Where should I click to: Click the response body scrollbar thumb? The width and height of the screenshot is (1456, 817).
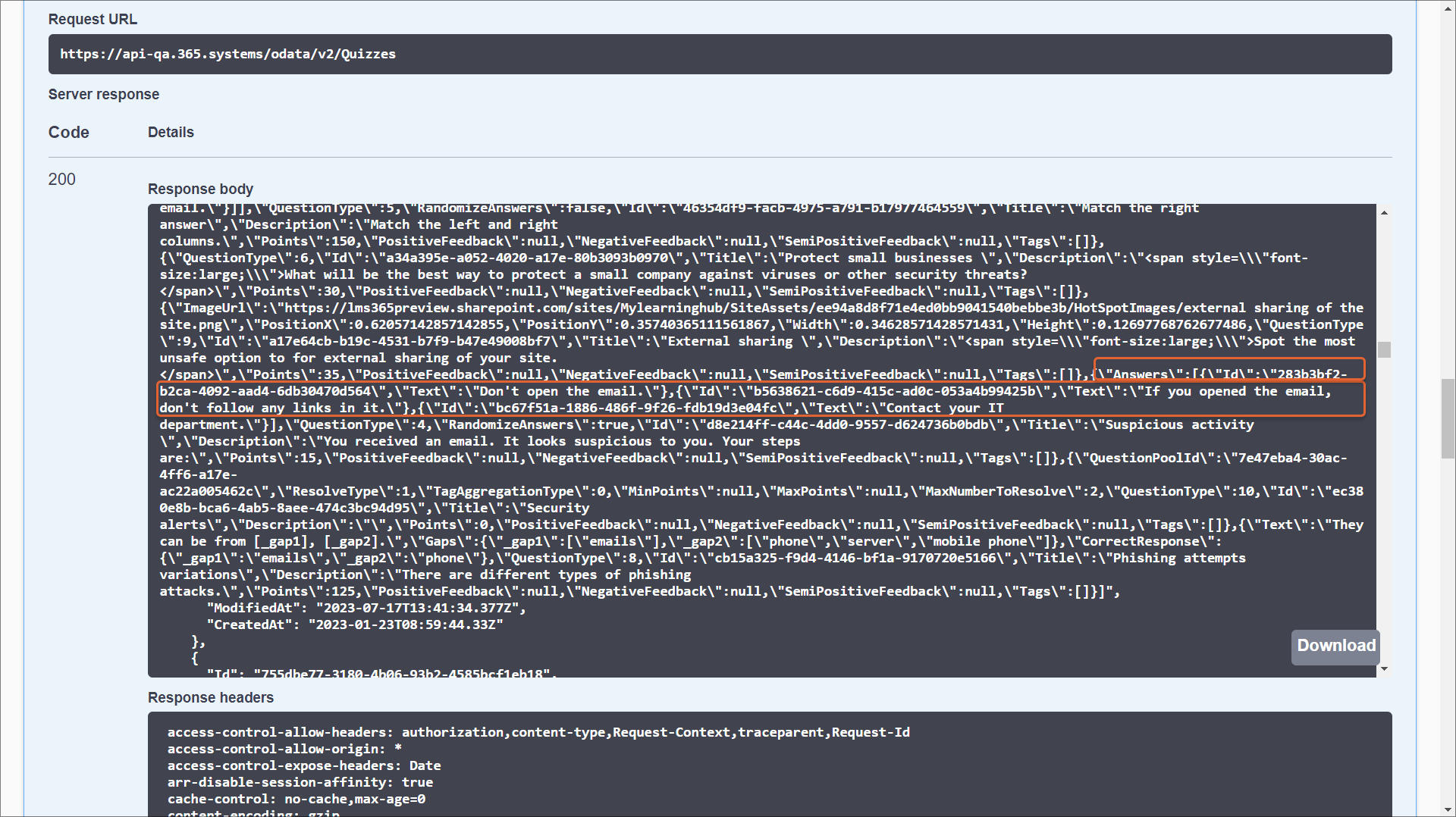pyautogui.click(x=1384, y=349)
